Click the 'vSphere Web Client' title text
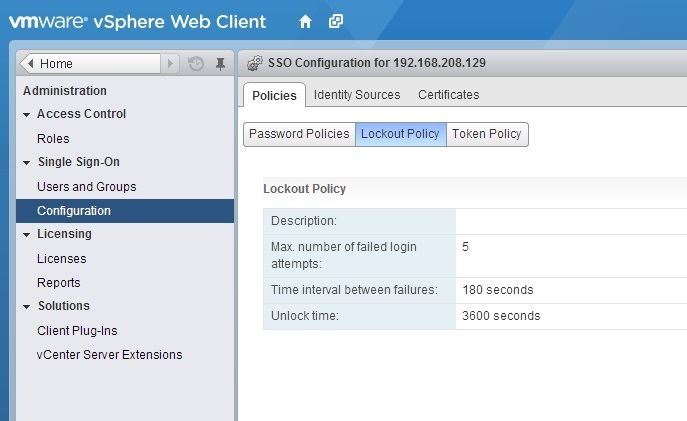The height and width of the screenshot is (421, 687). [180, 22]
